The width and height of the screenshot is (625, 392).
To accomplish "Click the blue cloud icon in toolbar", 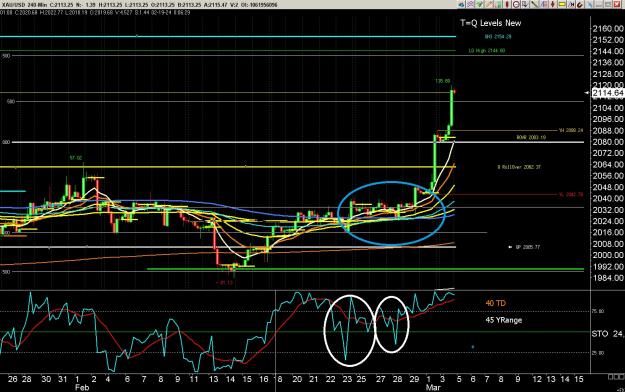I will coord(461,4).
